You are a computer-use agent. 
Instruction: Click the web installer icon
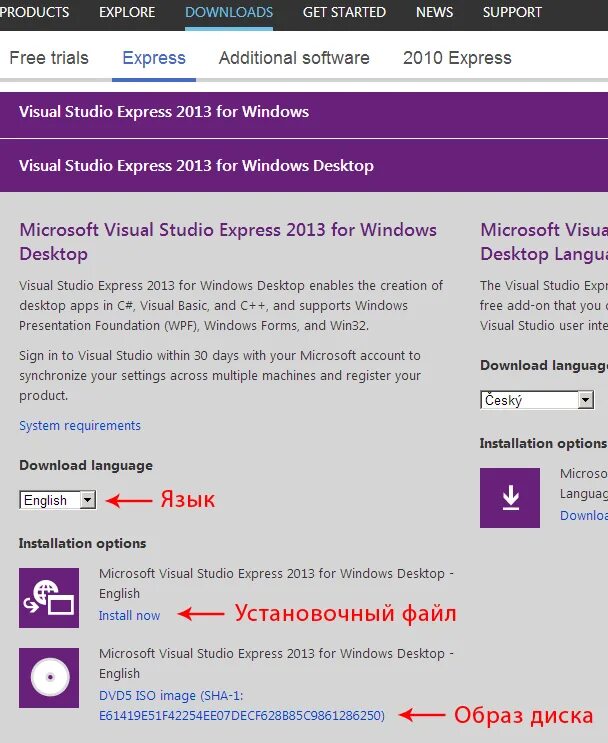coord(49,598)
